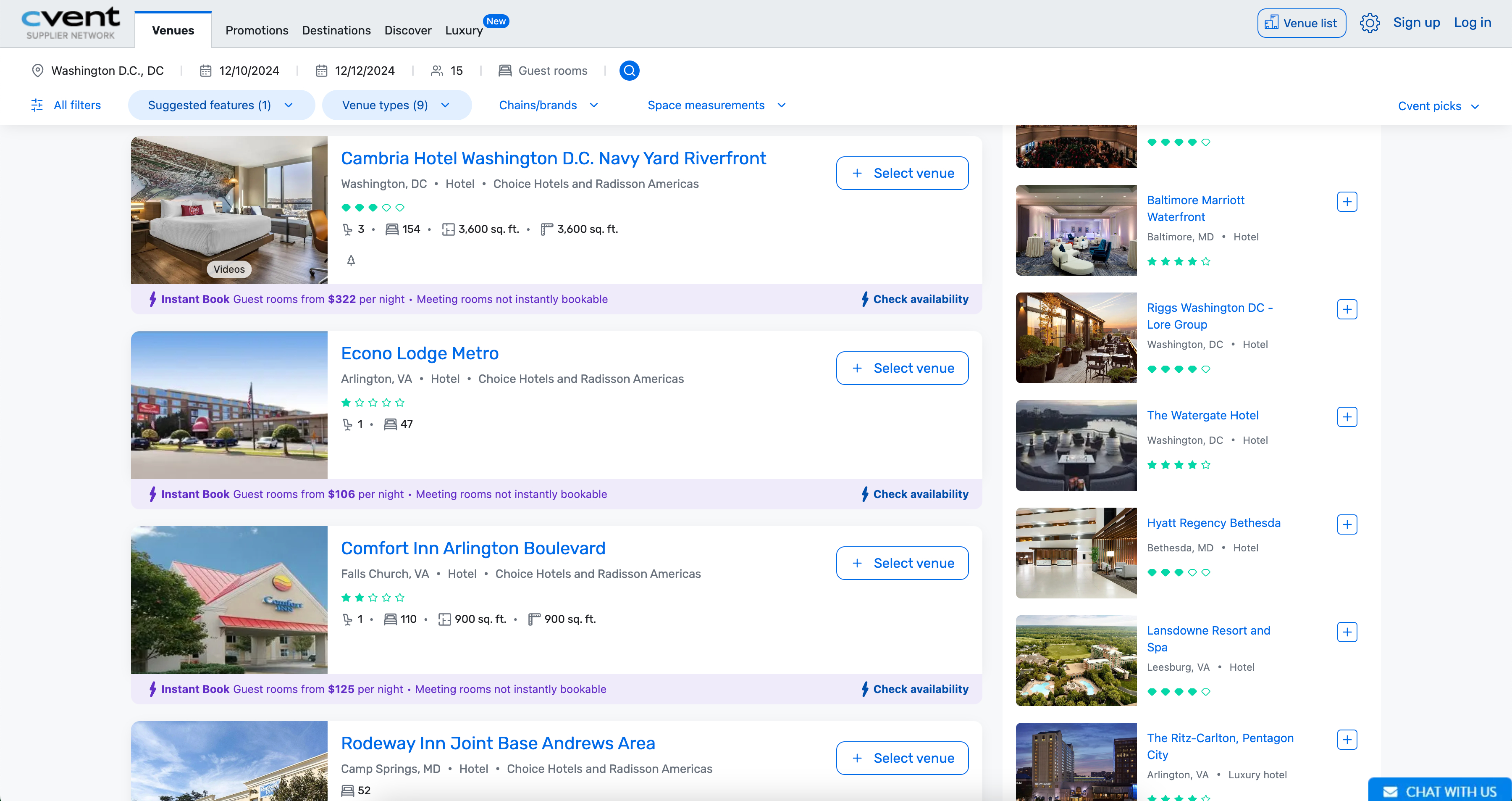This screenshot has width=1512, height=801.
Task: Open Hyatt Regency Bethesda link
Action: pos(1213,523)
